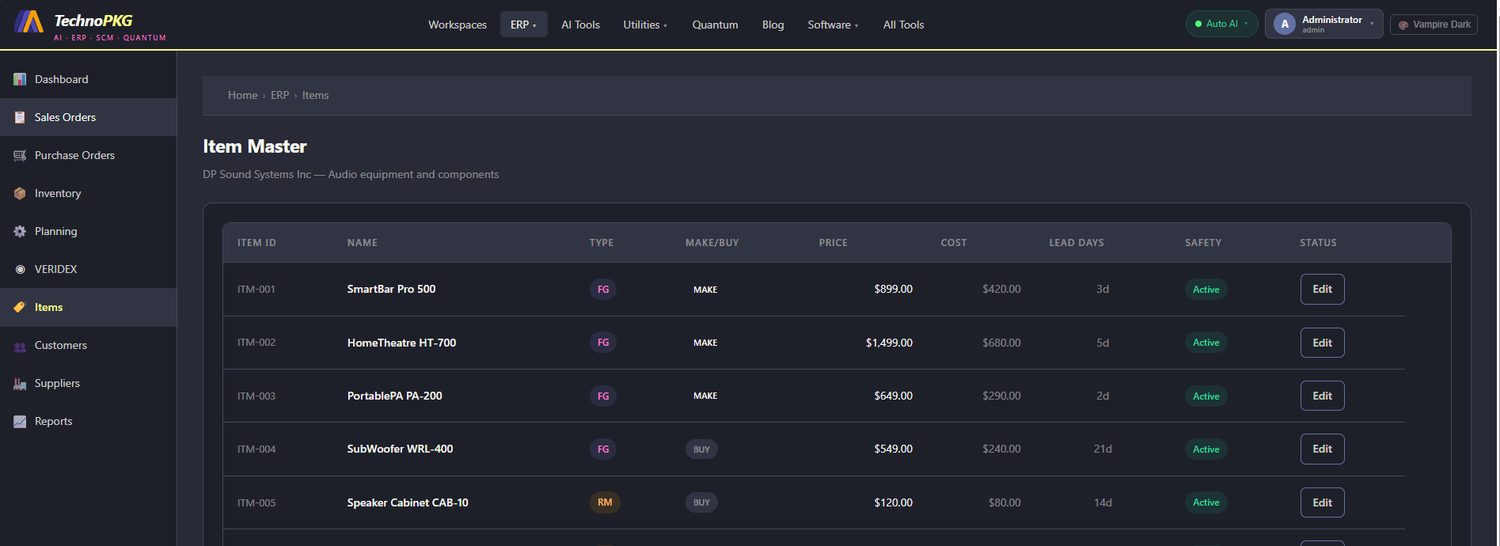
Task: Click Active badge on ITM-005 row
Action: 1206,502
